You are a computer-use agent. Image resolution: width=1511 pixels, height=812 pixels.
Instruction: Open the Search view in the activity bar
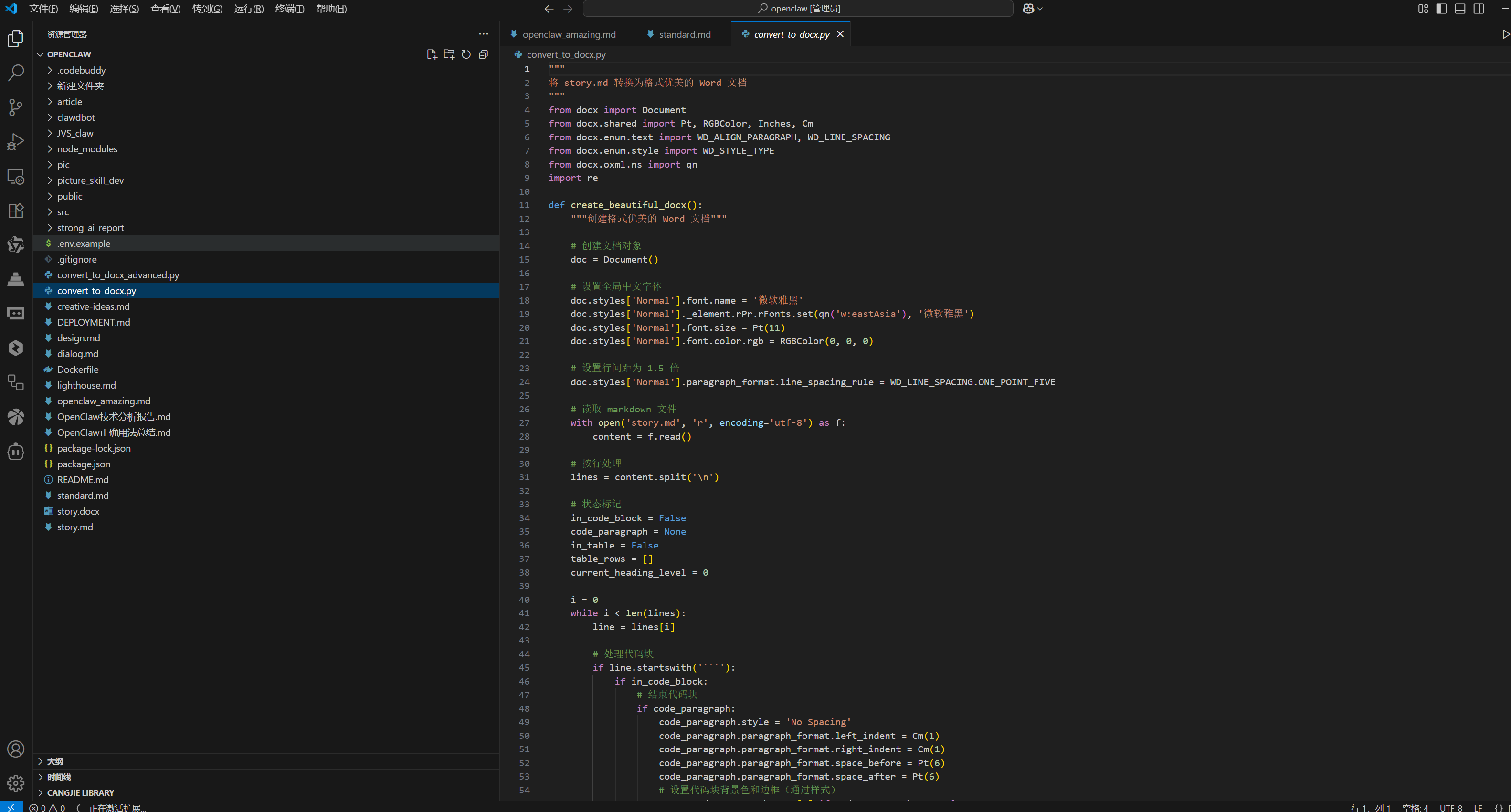click(16, 73)
